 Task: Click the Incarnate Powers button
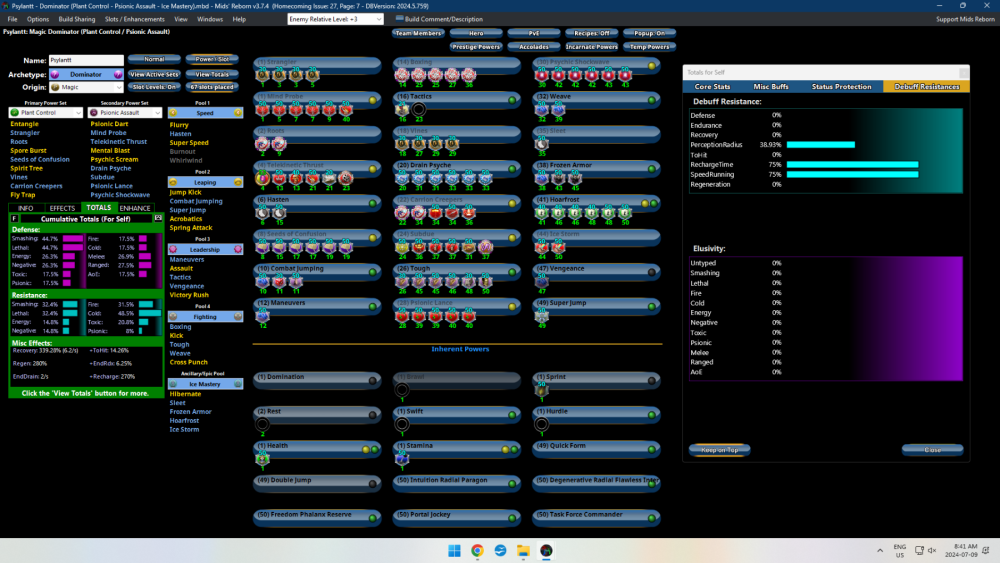click(591, 47)
